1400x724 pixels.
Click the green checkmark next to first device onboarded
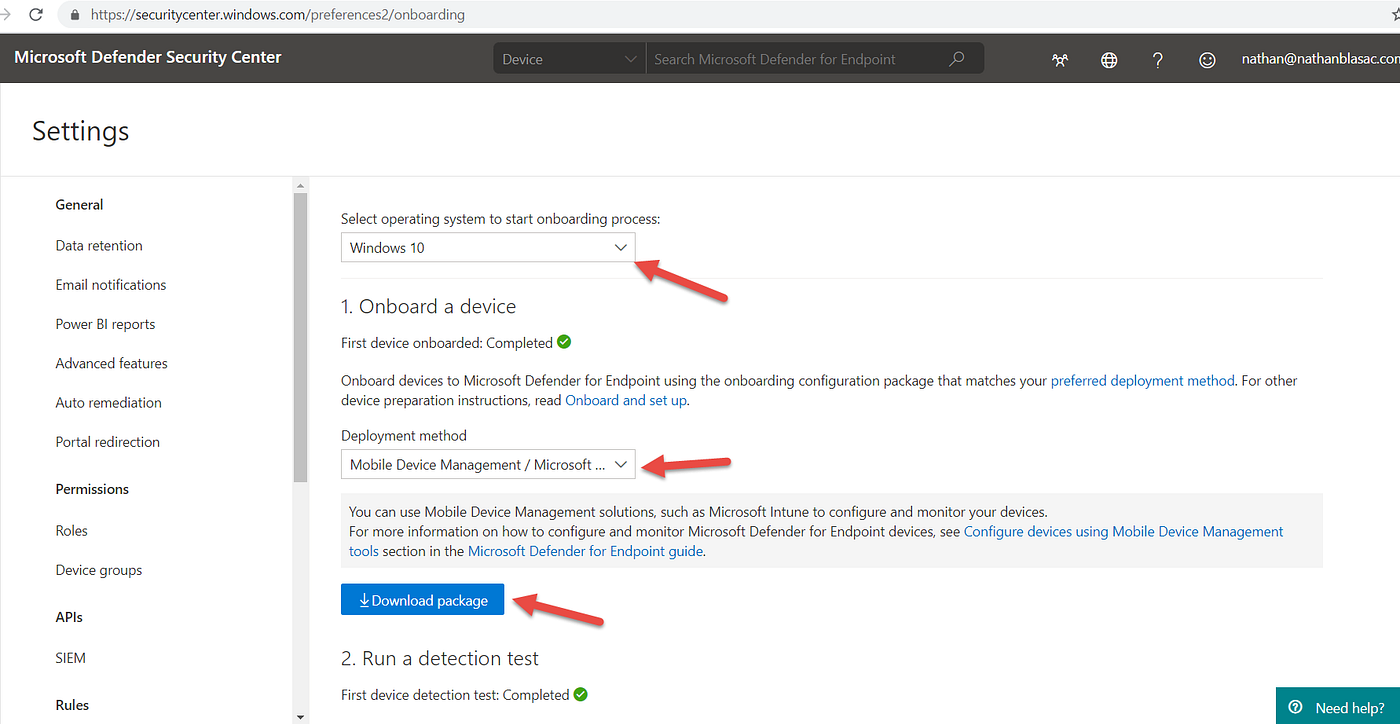(564, 341)
